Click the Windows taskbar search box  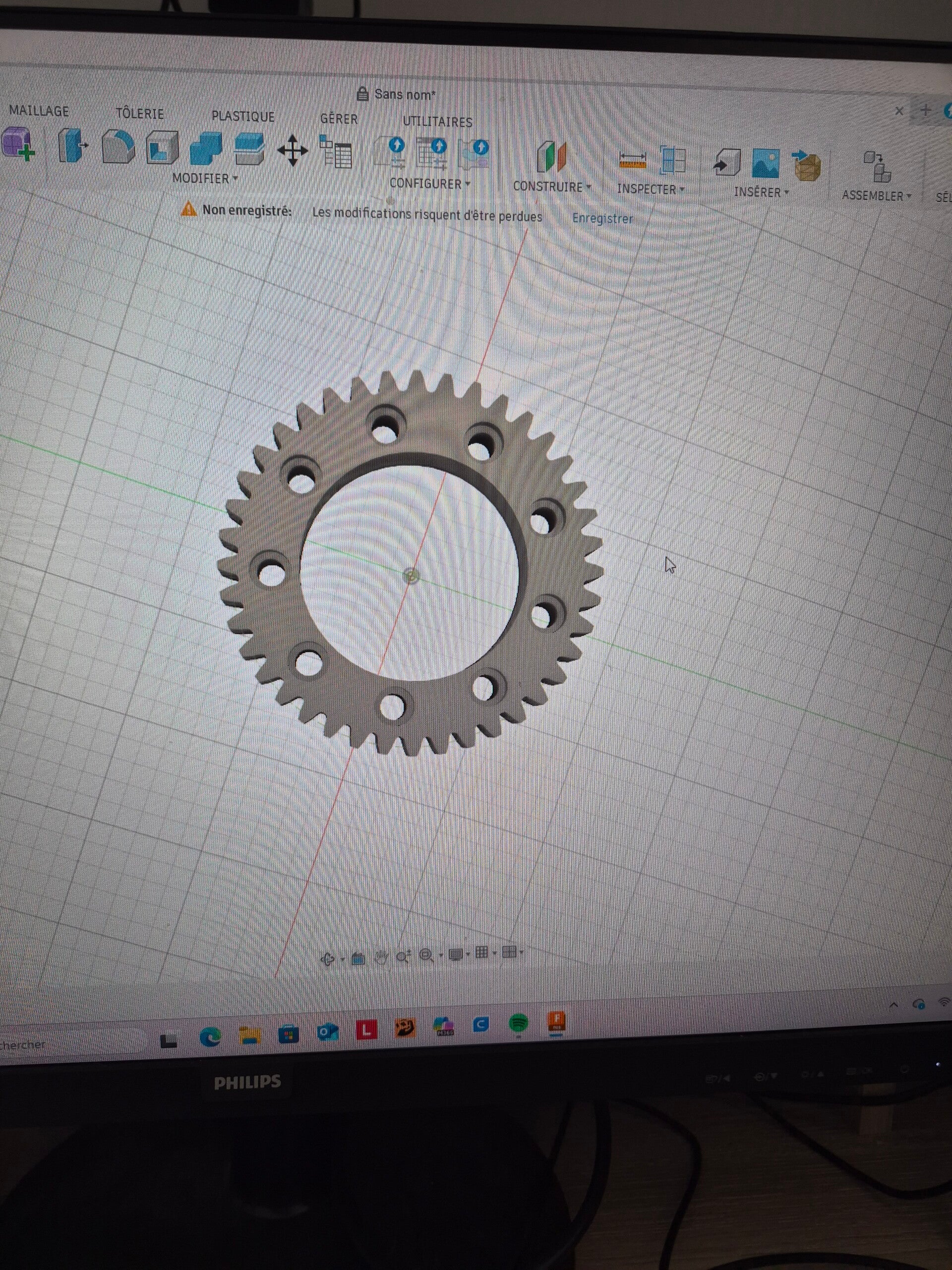(72, 1043)
